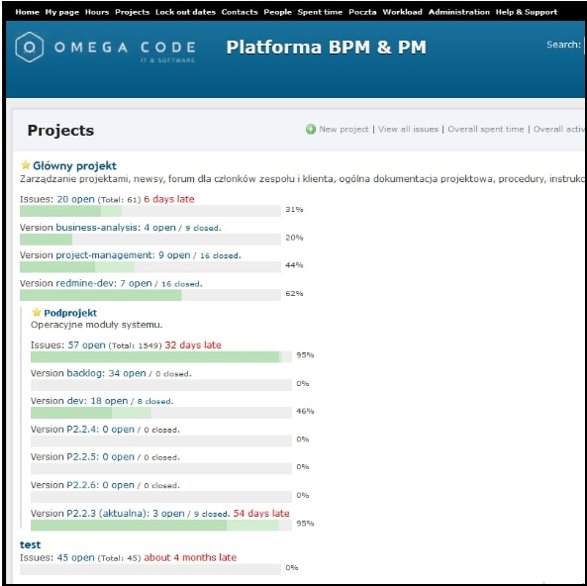Open business-analysis version link
The image size is (587, 586).
point(97,228)
